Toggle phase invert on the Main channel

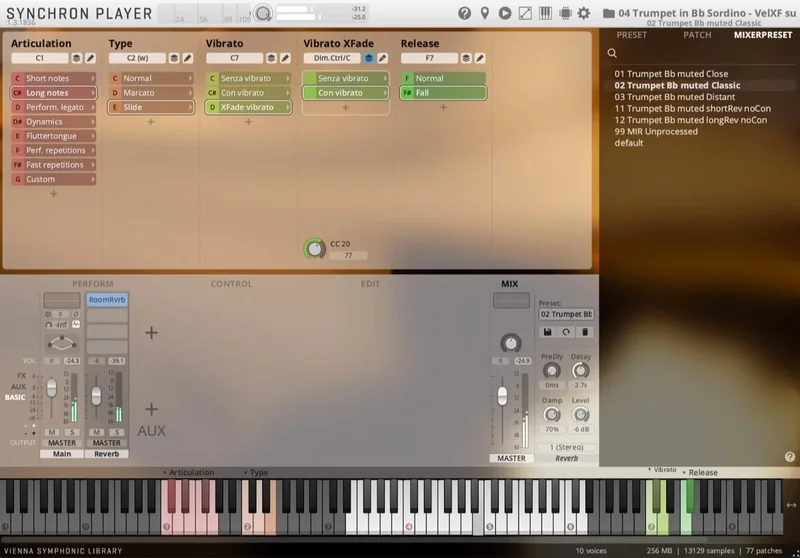pos(76,314)
